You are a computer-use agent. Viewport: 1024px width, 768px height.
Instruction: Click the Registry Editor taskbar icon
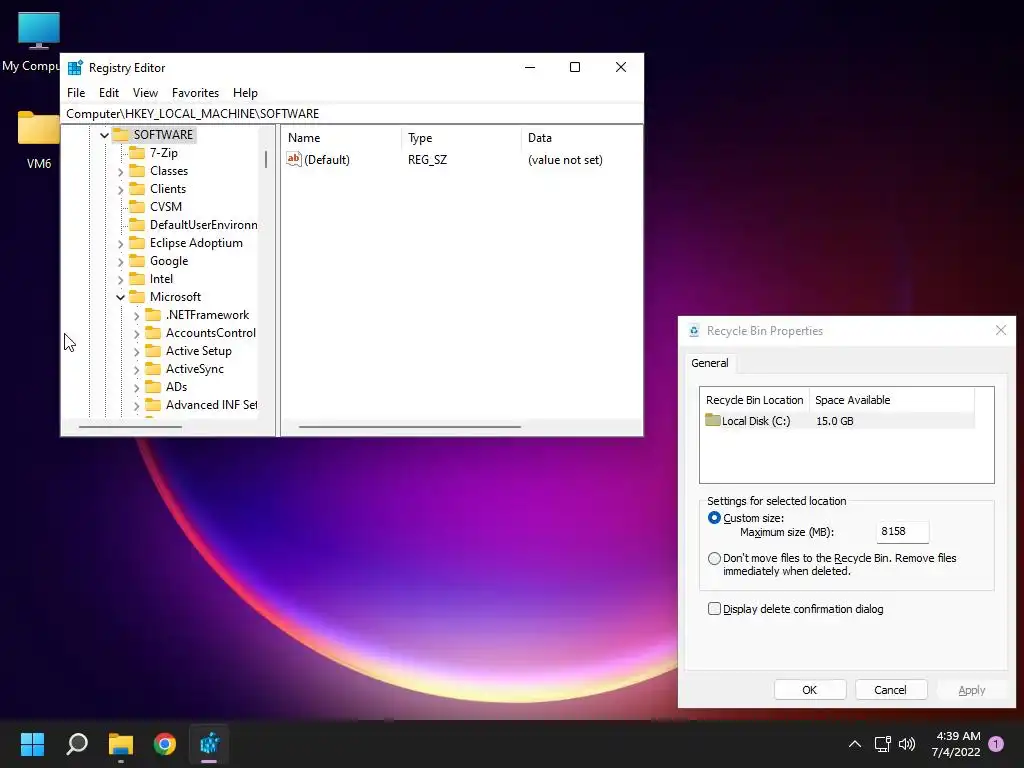(209, 743)
